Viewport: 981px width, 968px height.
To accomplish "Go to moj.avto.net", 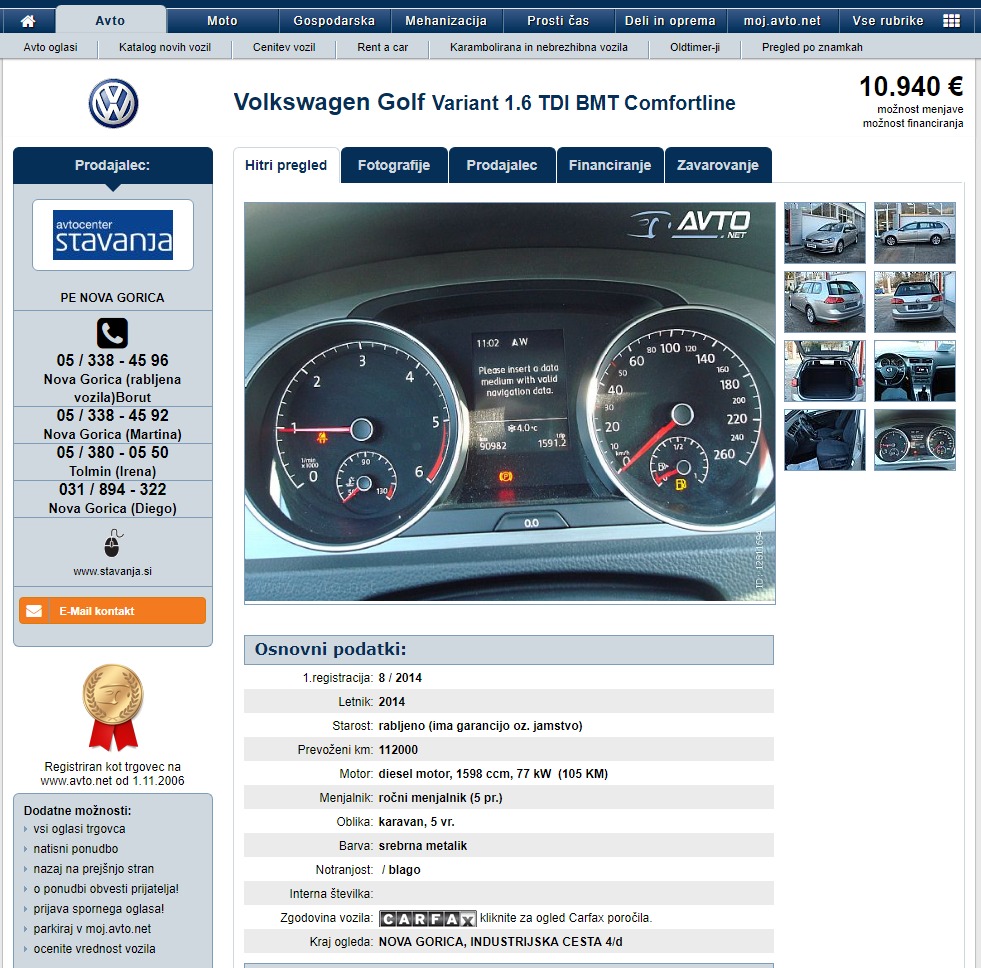I will pos(782,21).
